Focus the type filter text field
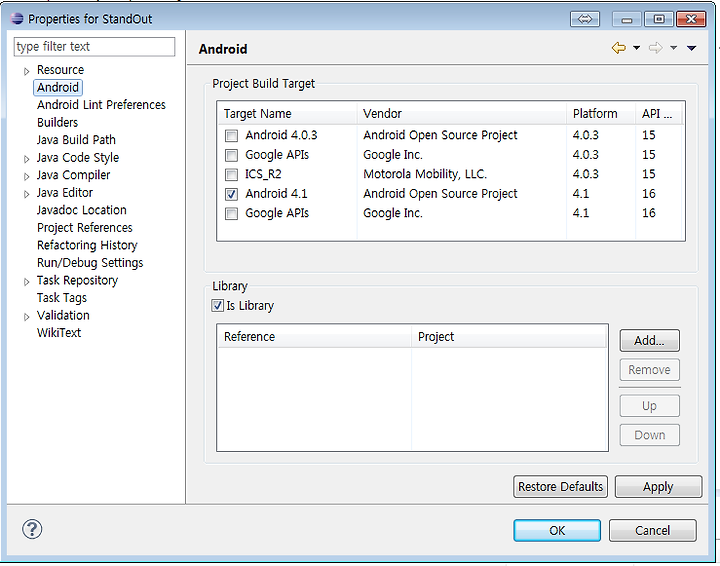 (x=95, y=47)
